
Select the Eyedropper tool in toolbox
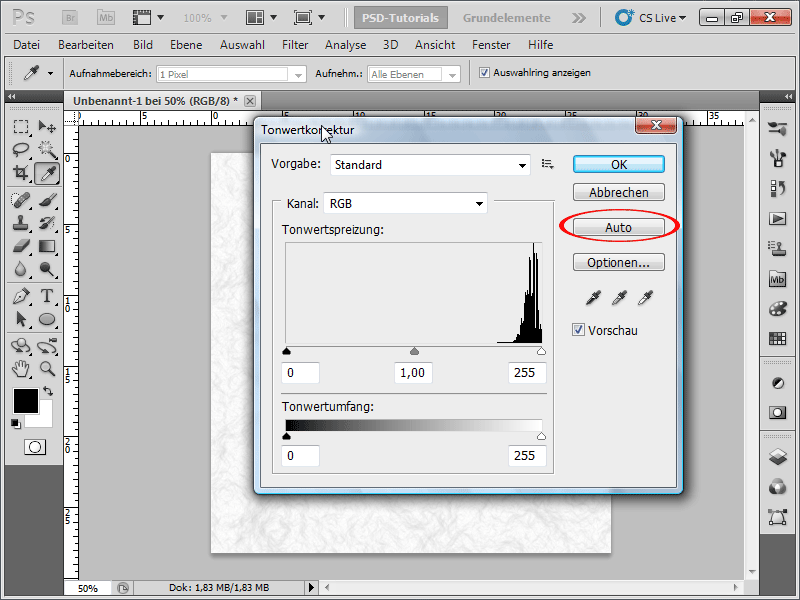47,173
